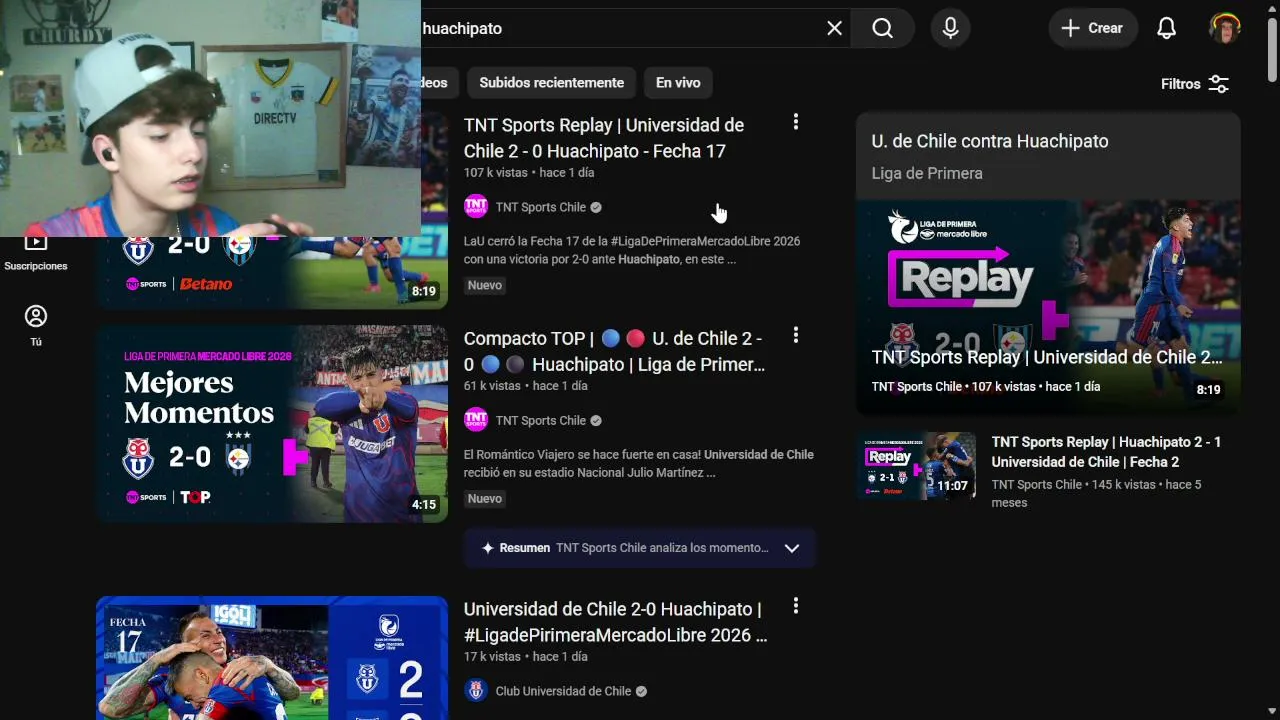
Task: Click the description starting with LaU cerró la Fecha 17
Action: pyautogui.click(x=632, y=250)
